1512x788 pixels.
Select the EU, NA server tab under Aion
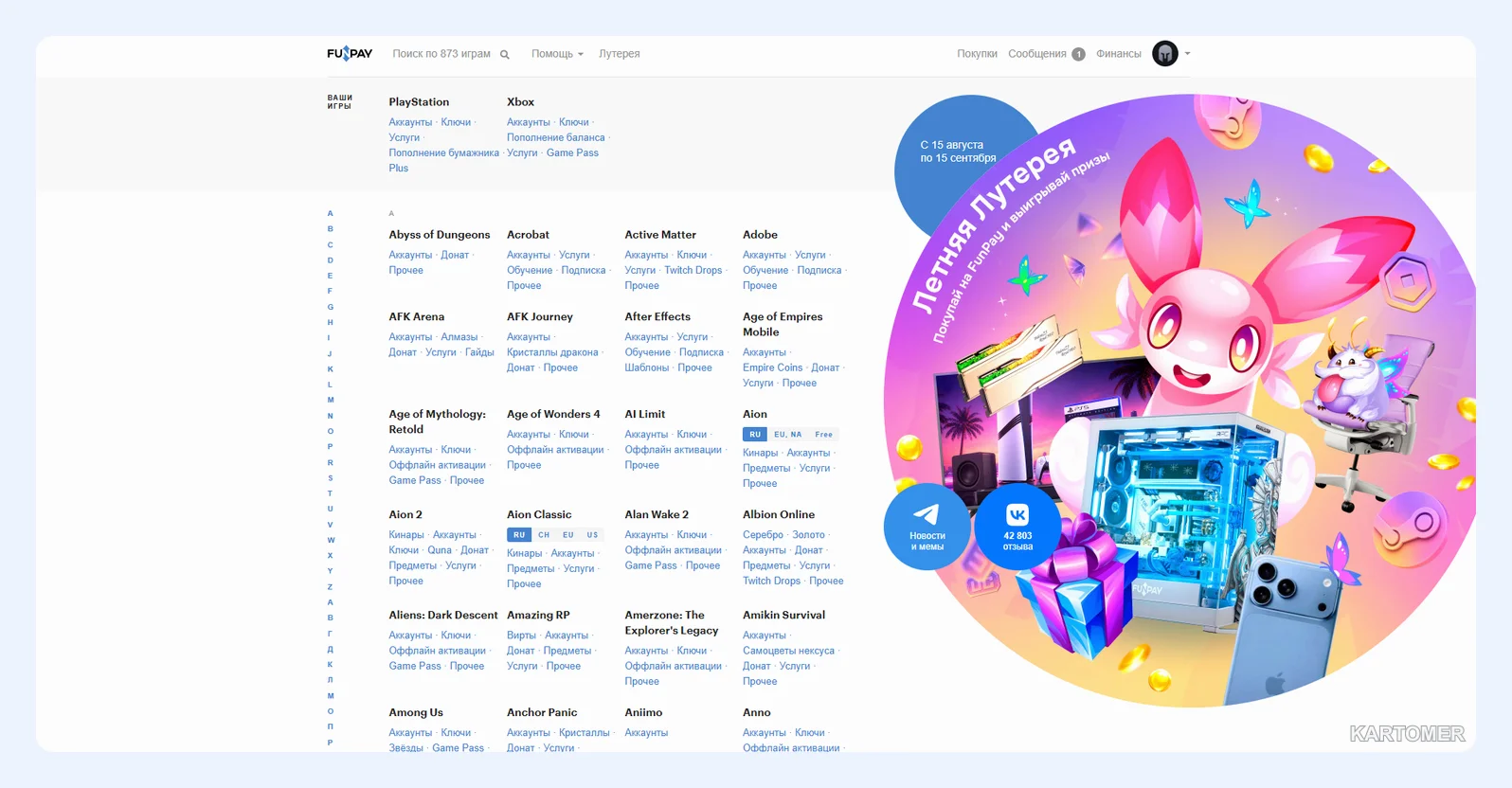pyautogui.click(x=788, y=435)
